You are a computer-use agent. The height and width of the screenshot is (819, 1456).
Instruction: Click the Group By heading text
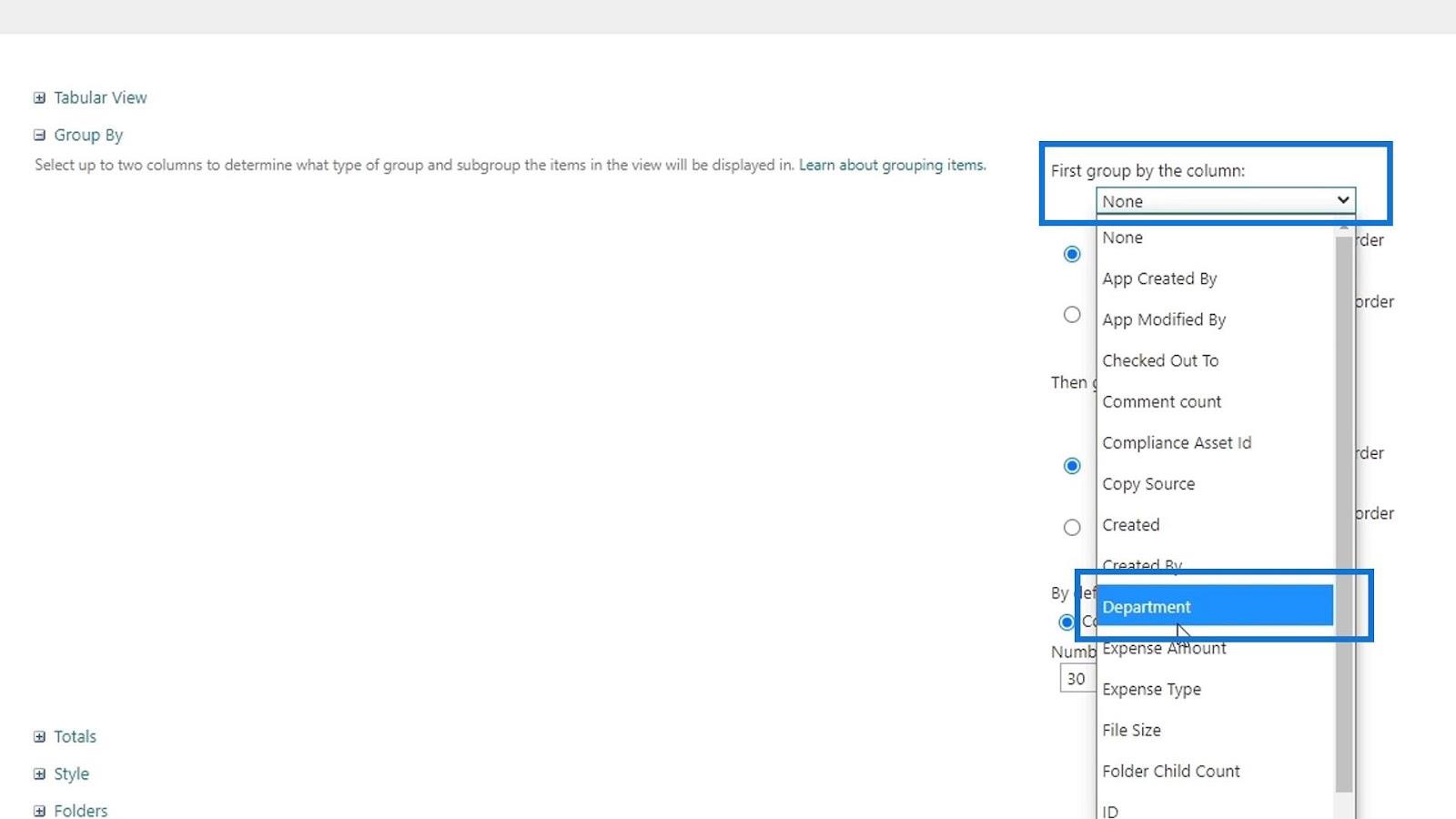88,135
